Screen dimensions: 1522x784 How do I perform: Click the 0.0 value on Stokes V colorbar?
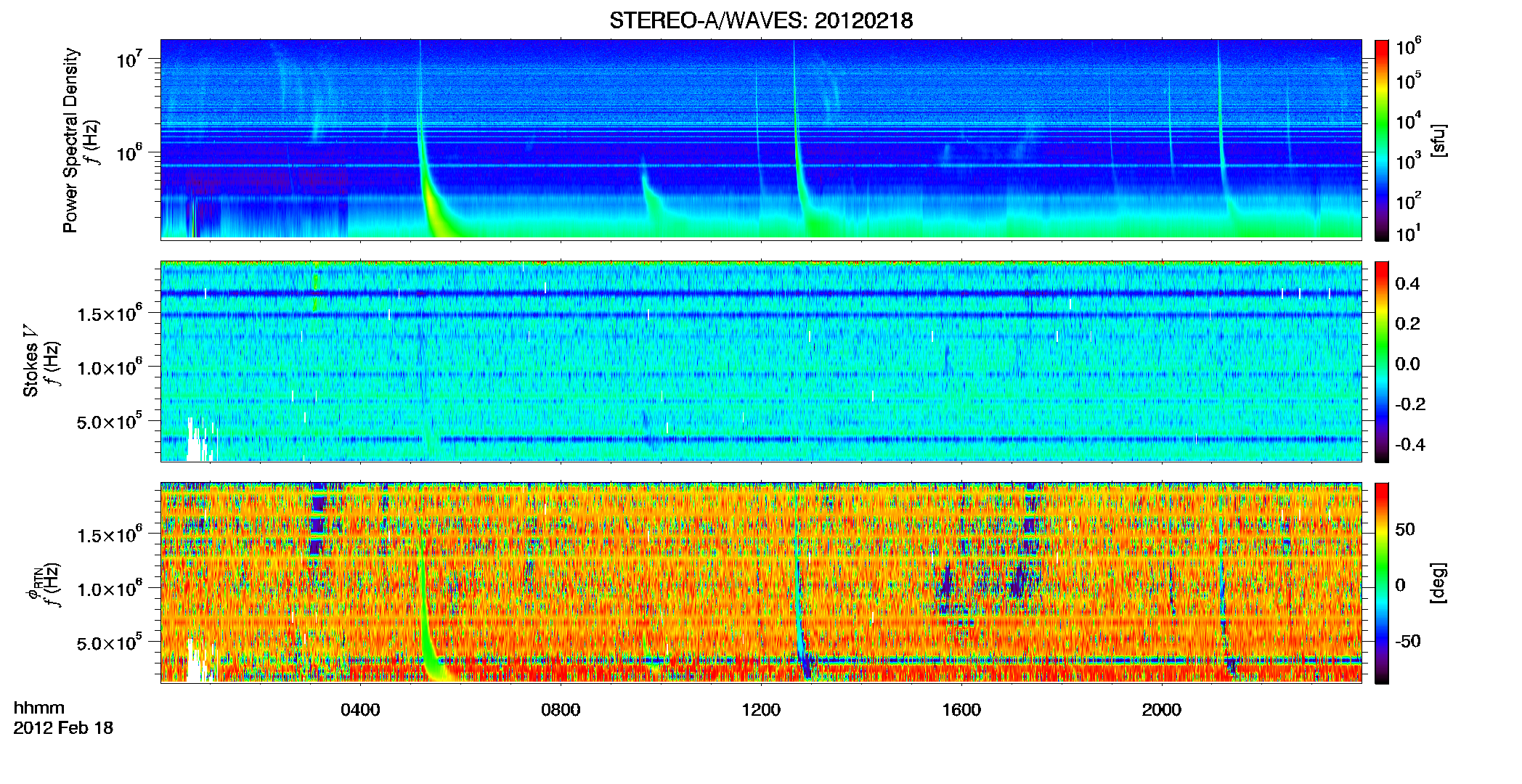click(1407, 364)
